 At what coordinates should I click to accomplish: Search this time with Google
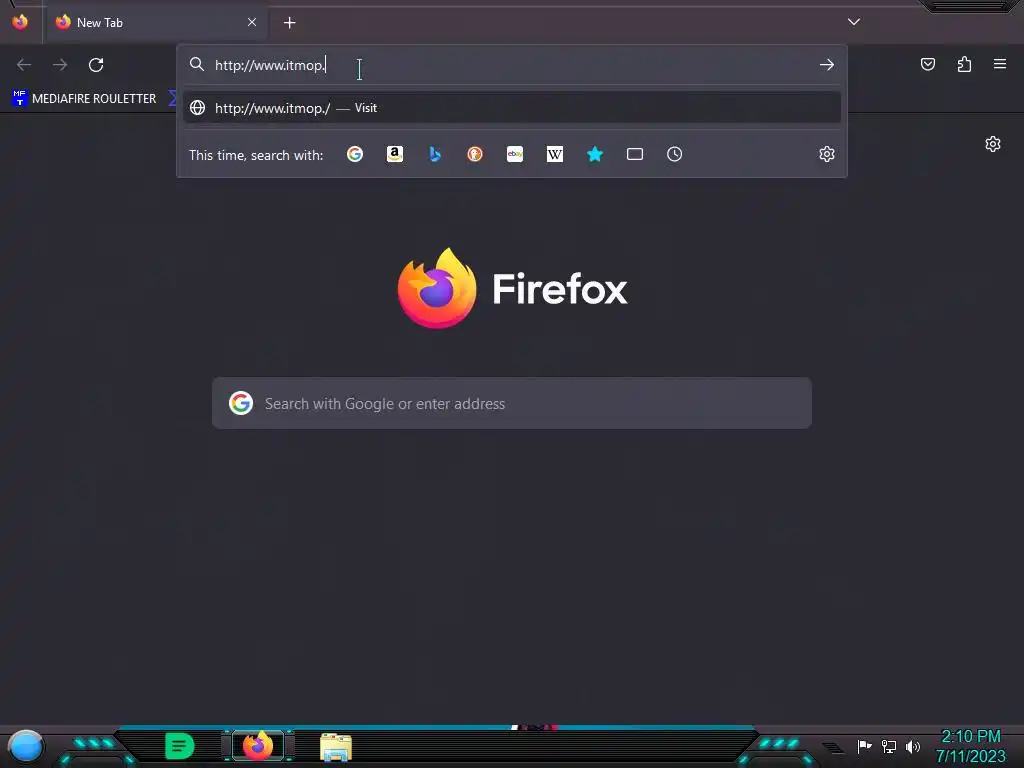pyautogui.click(x=355, y=154)
